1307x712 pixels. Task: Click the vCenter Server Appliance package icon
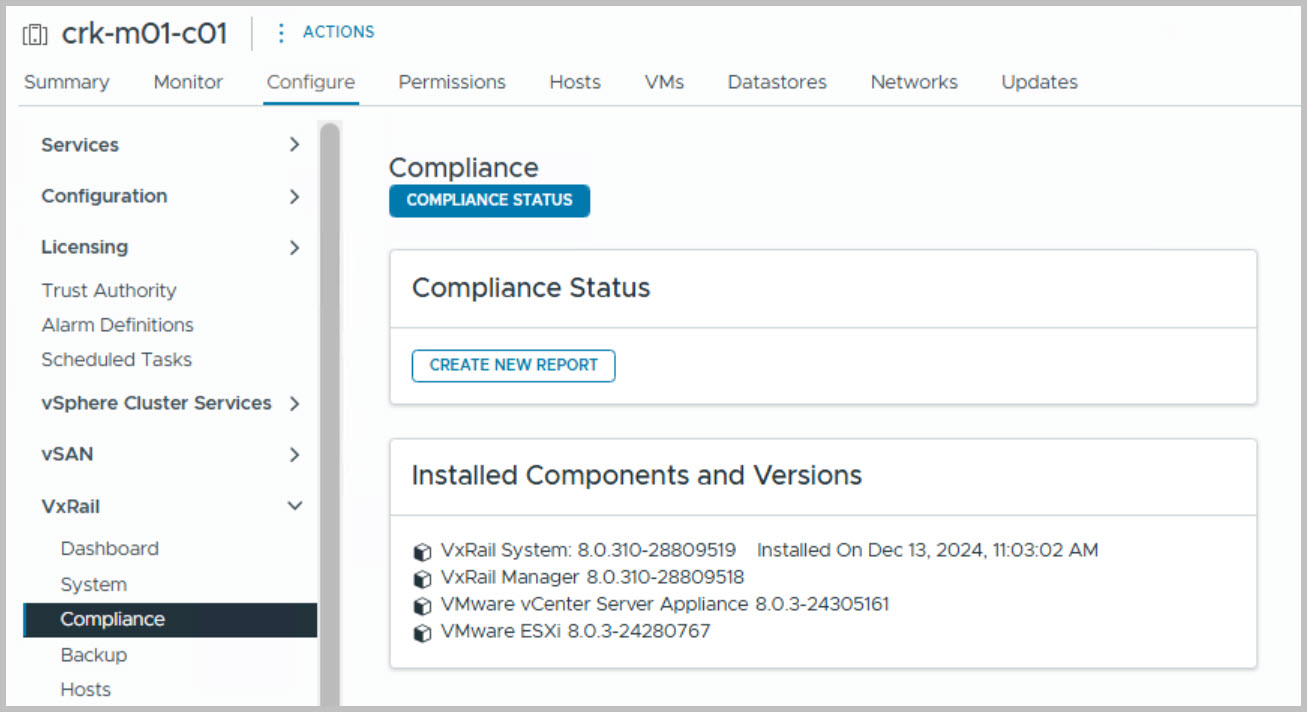[x=423, y=605]
